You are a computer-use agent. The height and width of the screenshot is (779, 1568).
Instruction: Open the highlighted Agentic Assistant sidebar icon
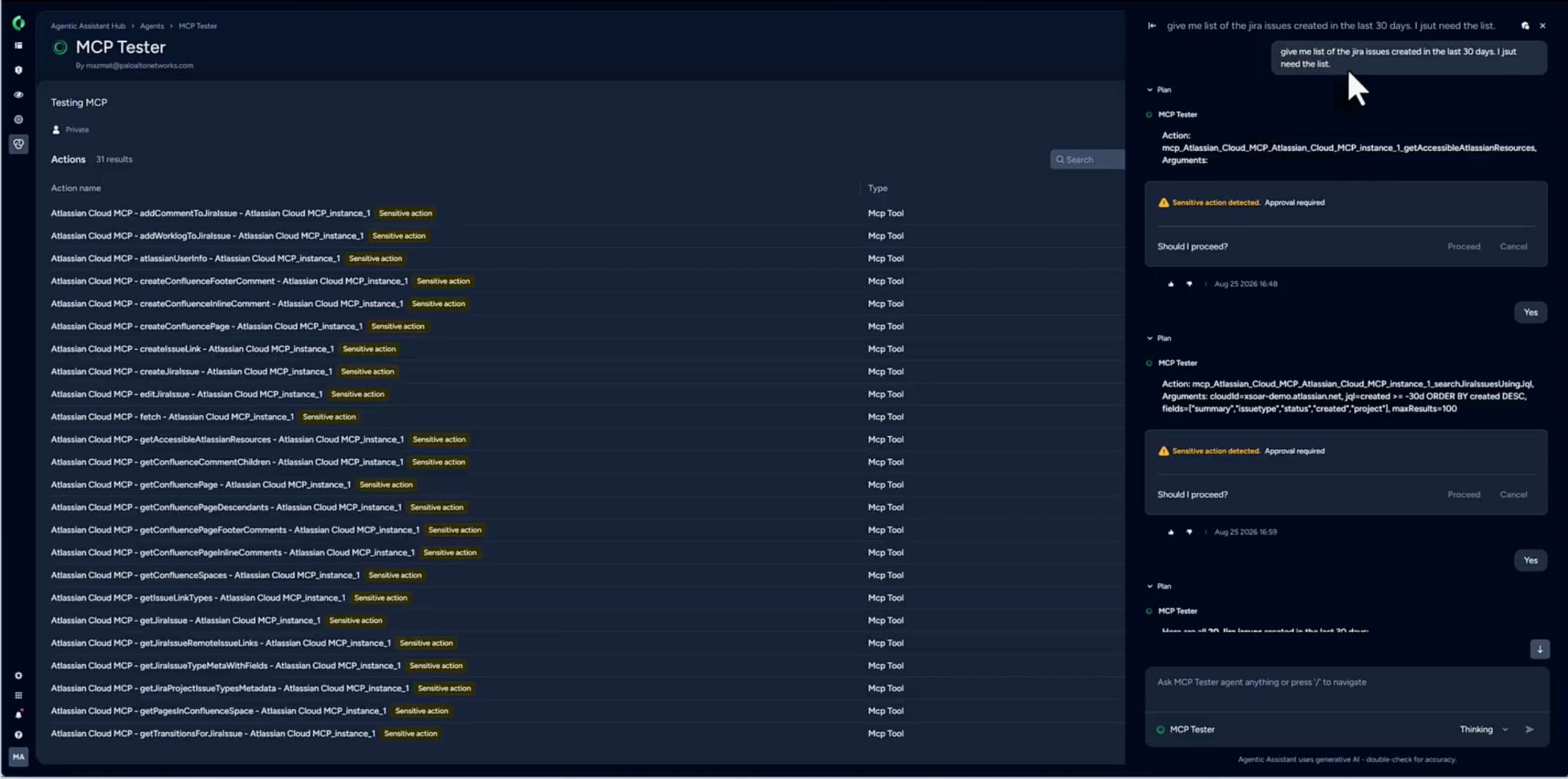(x=18, y=144)
